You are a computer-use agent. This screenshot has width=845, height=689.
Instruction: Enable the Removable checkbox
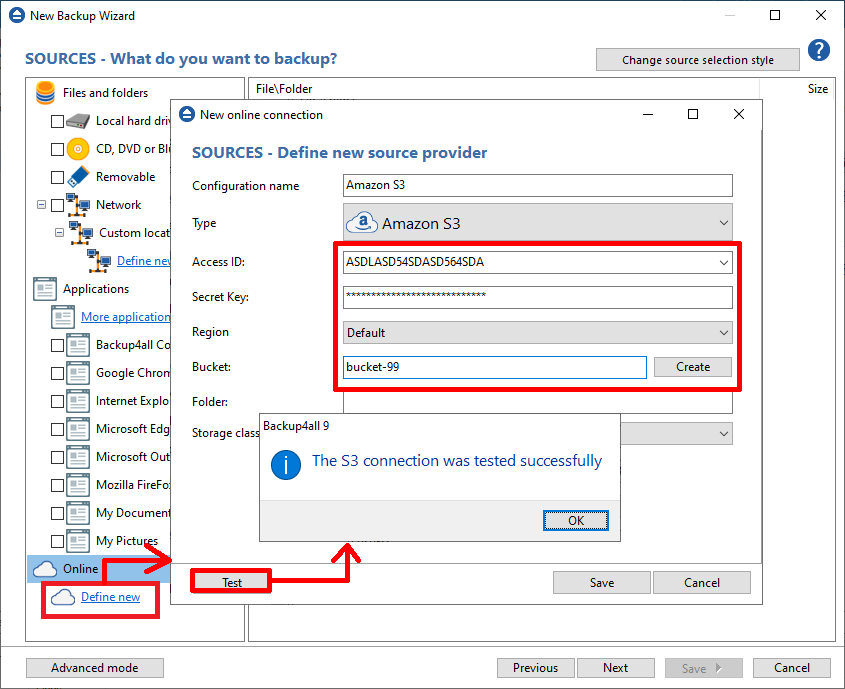pos(57,177)
